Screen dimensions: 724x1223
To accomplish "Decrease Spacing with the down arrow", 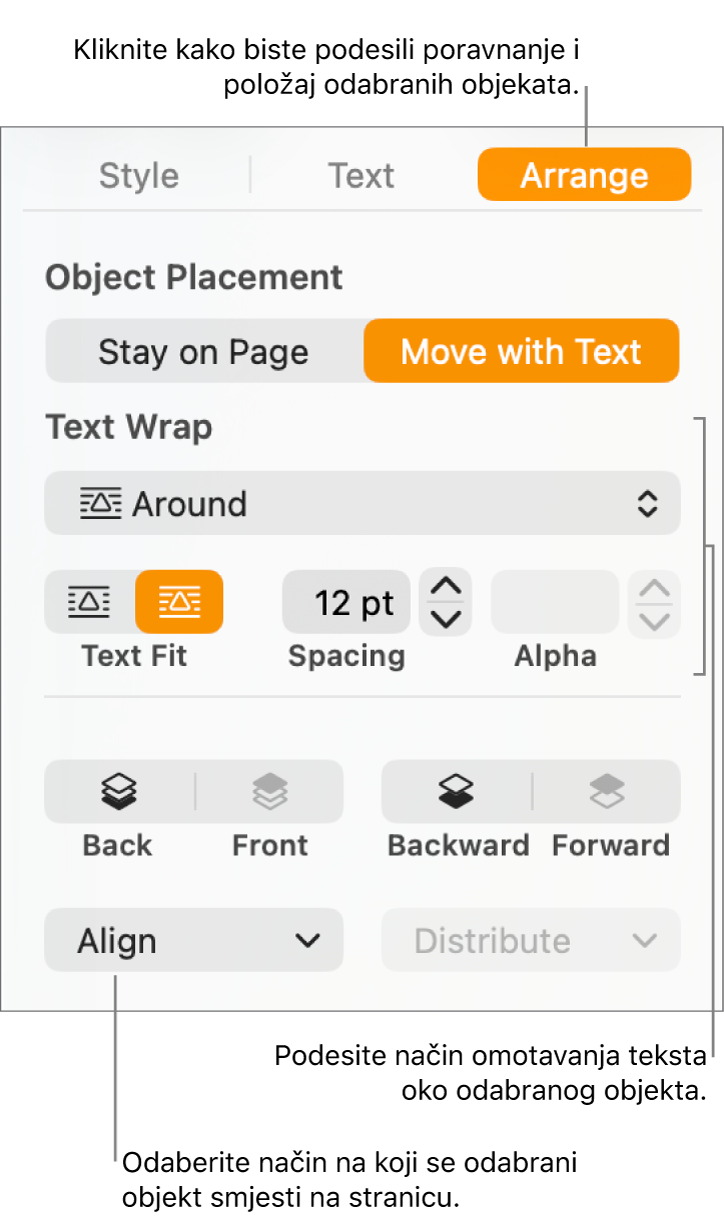I will (x=445, y=618).
